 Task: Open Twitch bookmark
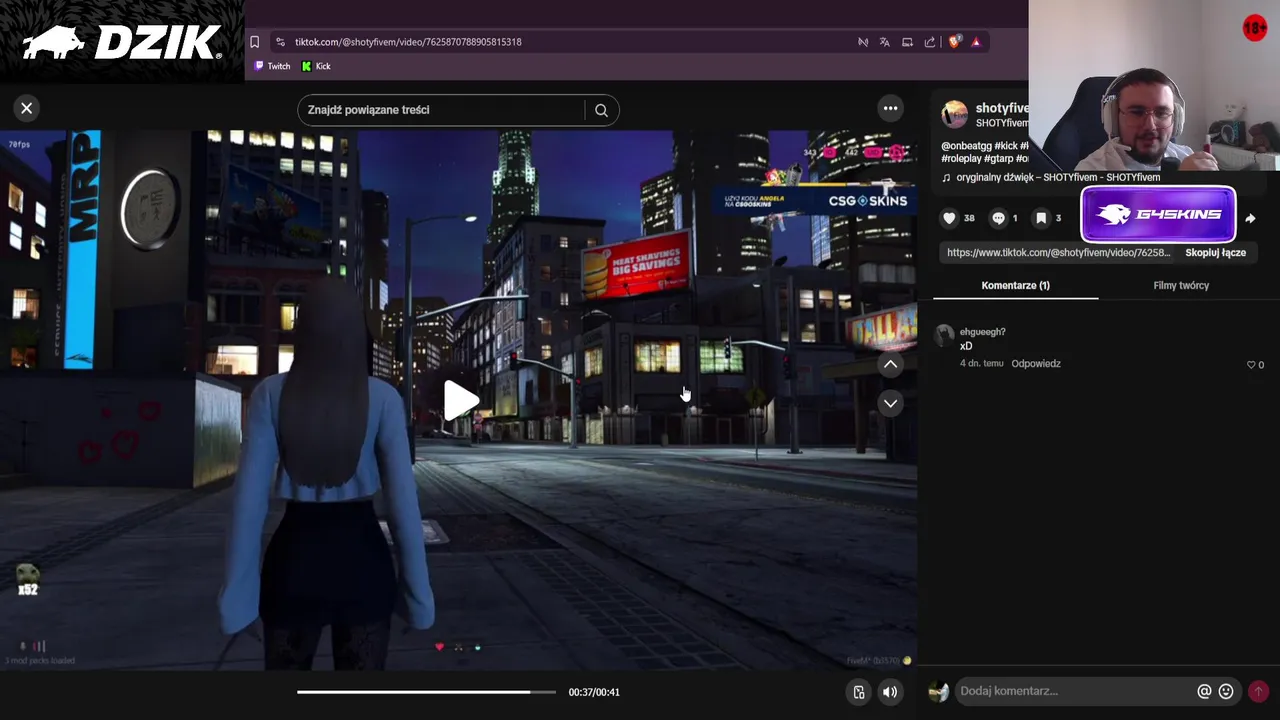pyautogui.click(x=272, y=66)
